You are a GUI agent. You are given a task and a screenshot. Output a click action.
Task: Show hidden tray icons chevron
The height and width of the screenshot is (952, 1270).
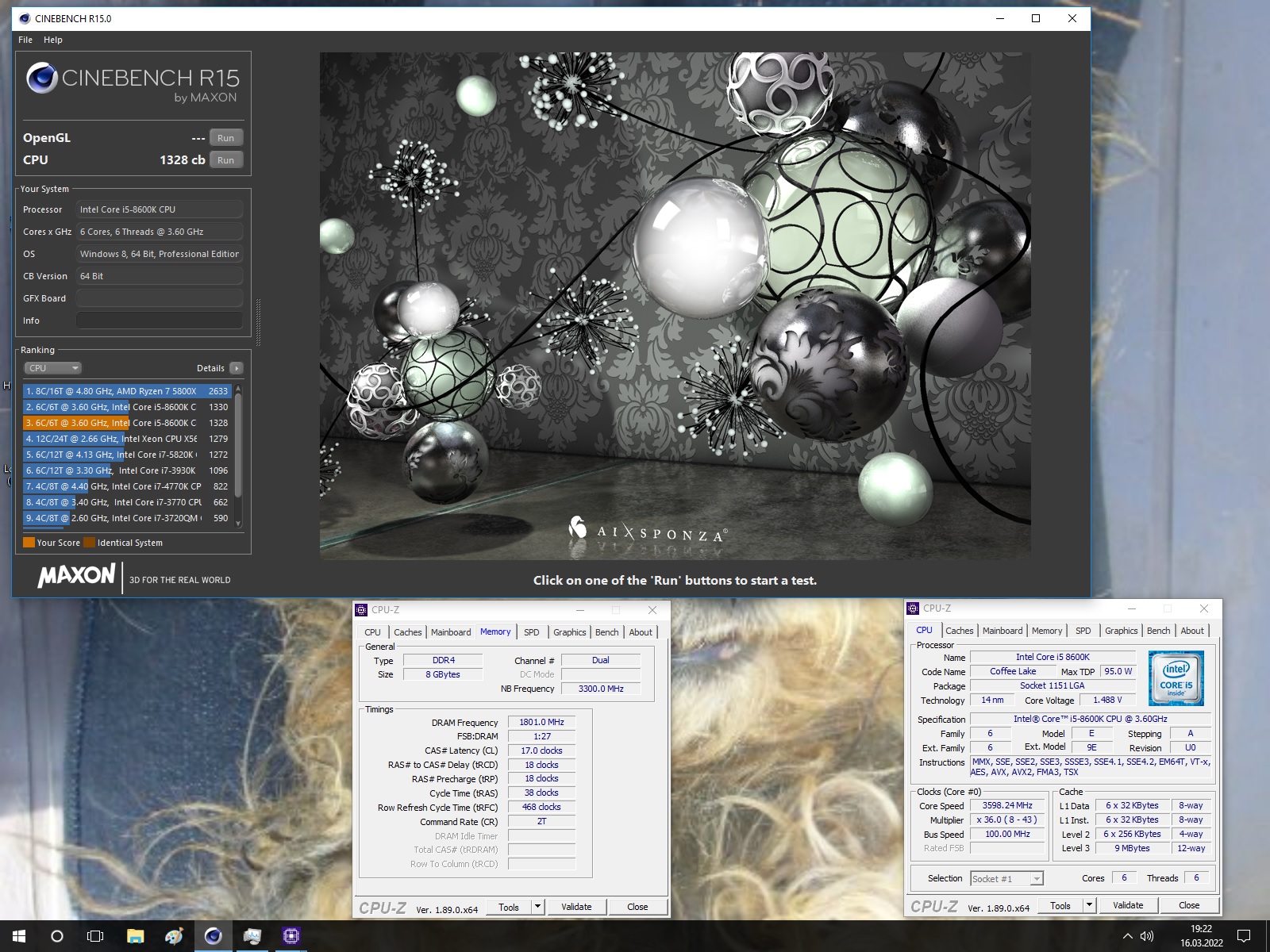(x=1127, y=936)
